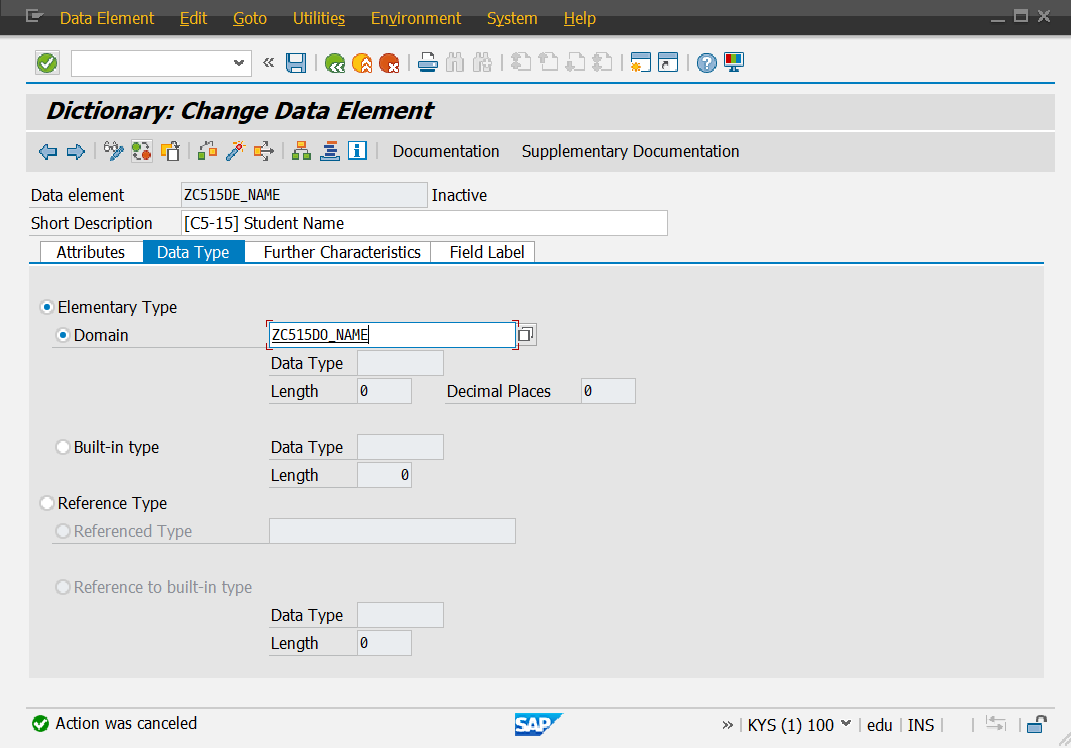The height and width of the screenshot is (748, 1071).
Task: Open the KYS (1) 100 system dropdown
Action: click(x=846, y=724)
